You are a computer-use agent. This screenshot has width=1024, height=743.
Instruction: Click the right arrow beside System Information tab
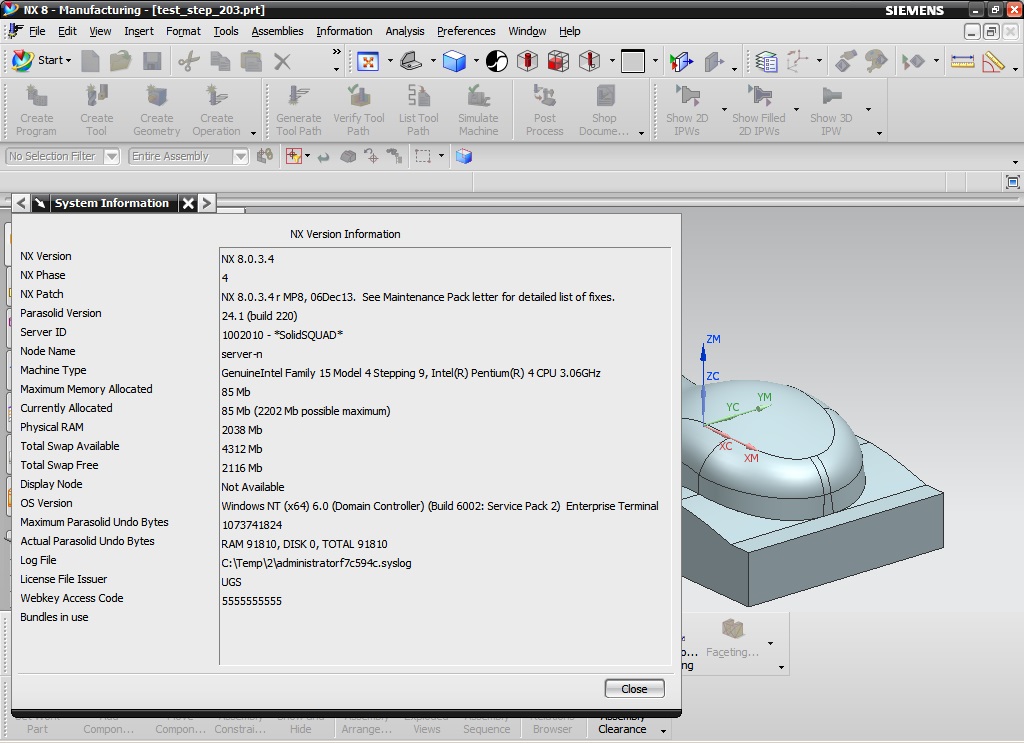click(x=206, y=203)
